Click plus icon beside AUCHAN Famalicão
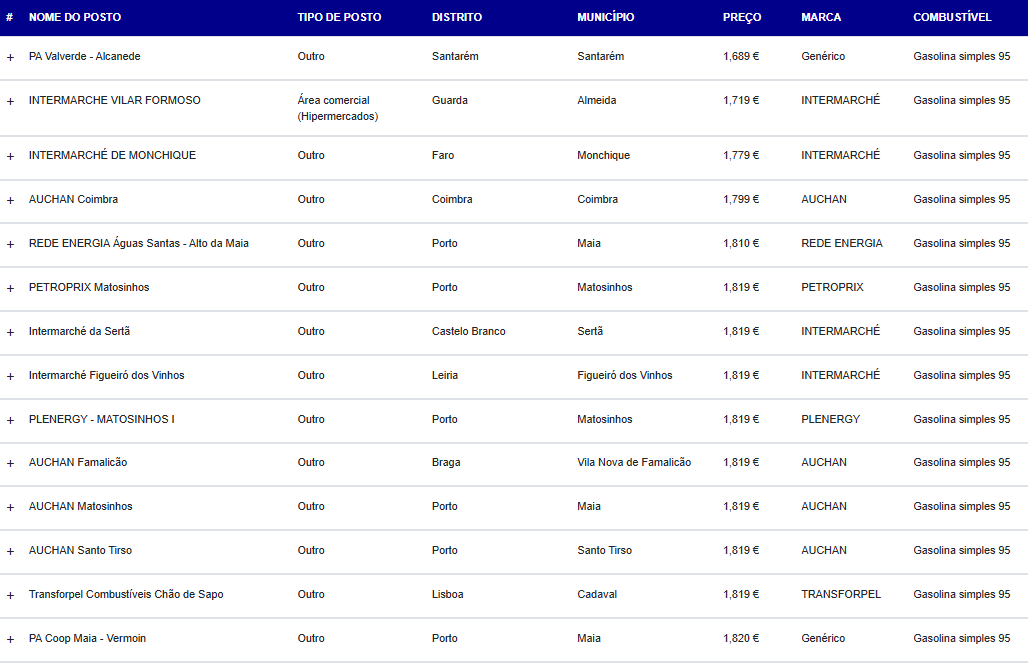Viewport: 1028px width, 663px height. (x=10, y=464)
